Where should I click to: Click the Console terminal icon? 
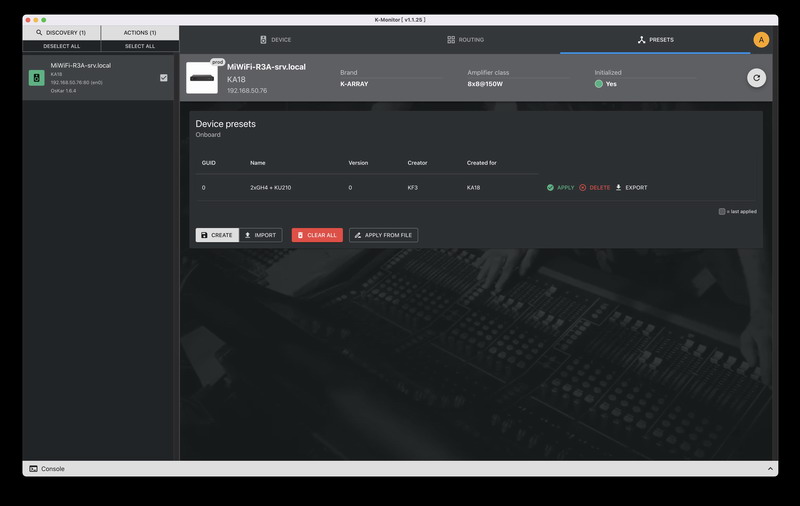(x=33, y=468)
